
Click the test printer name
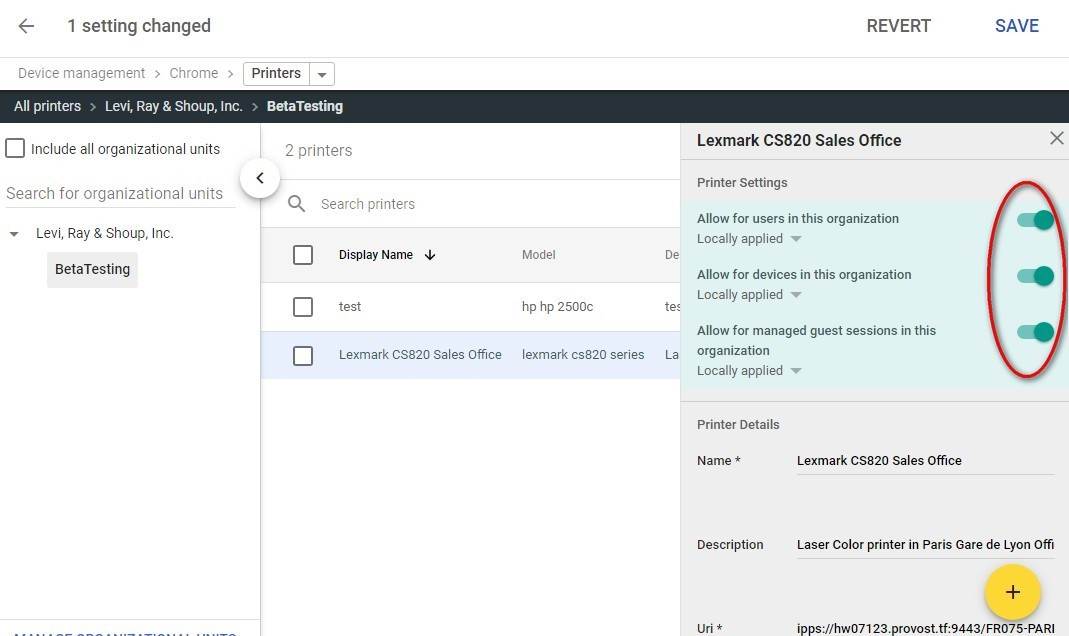coord(350,307)
